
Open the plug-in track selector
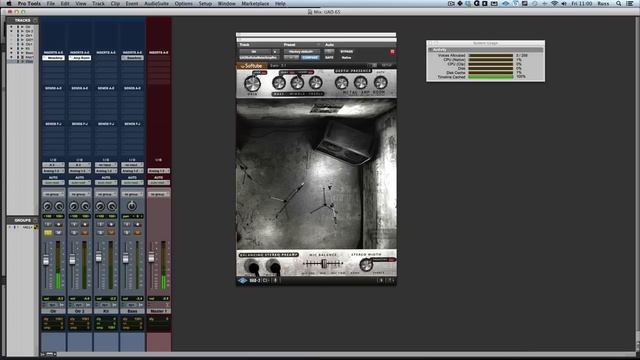pyautogui.click(x=254, y=52)
